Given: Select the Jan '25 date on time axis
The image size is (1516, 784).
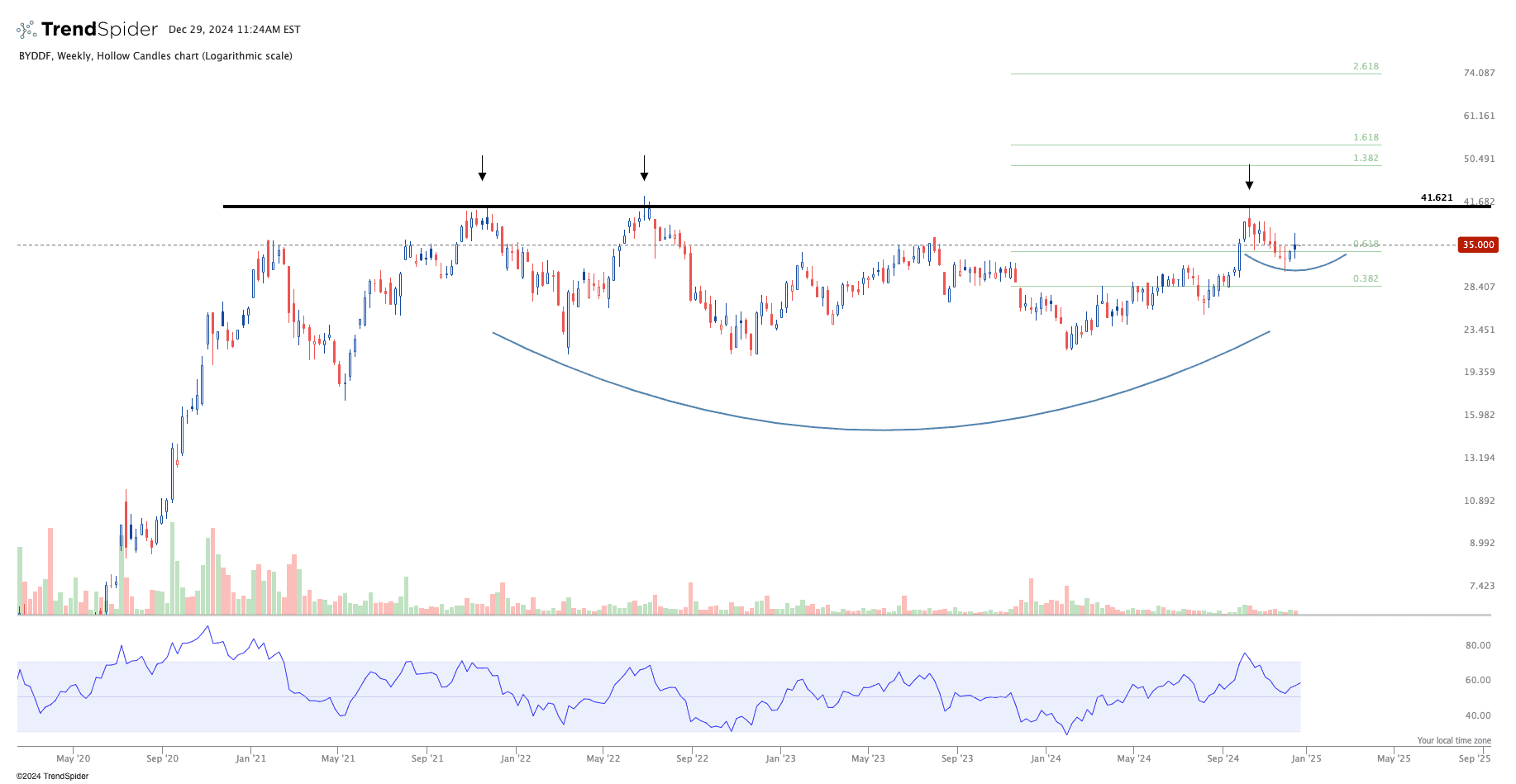Looking at the screenshot, I should (1306, 758).
